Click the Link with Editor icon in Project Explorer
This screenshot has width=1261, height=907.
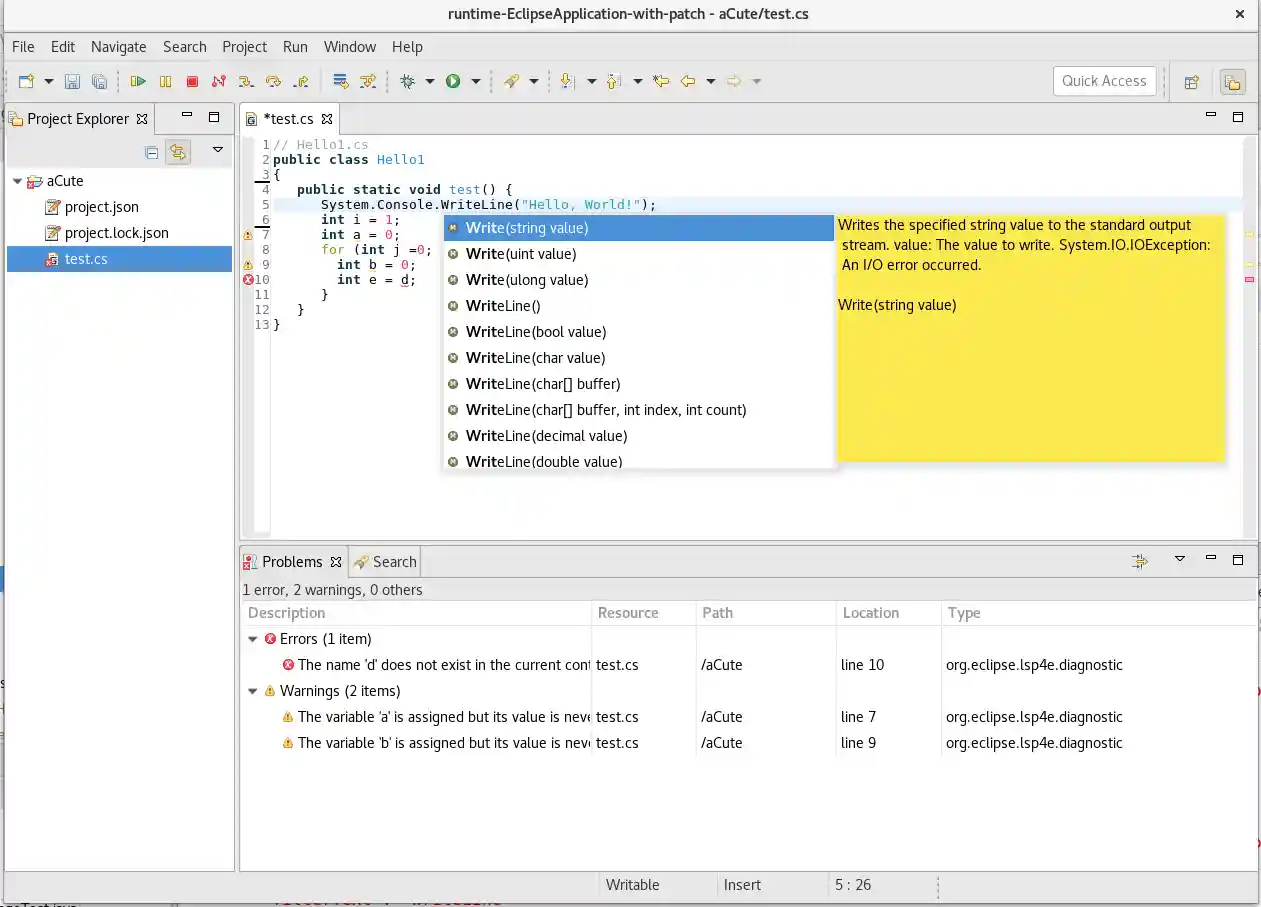pos(178,151)
